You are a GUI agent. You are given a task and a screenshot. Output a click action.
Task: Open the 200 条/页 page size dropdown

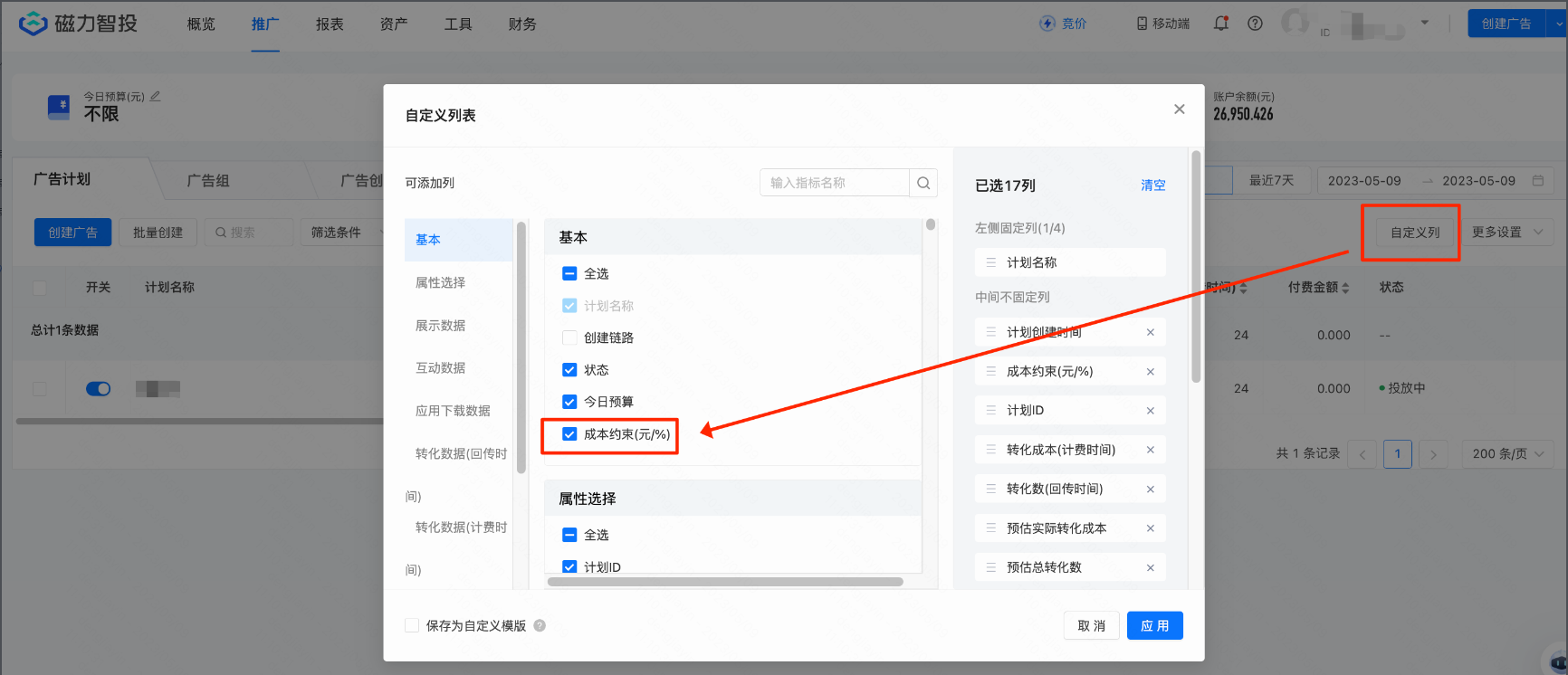[1507, 454]
